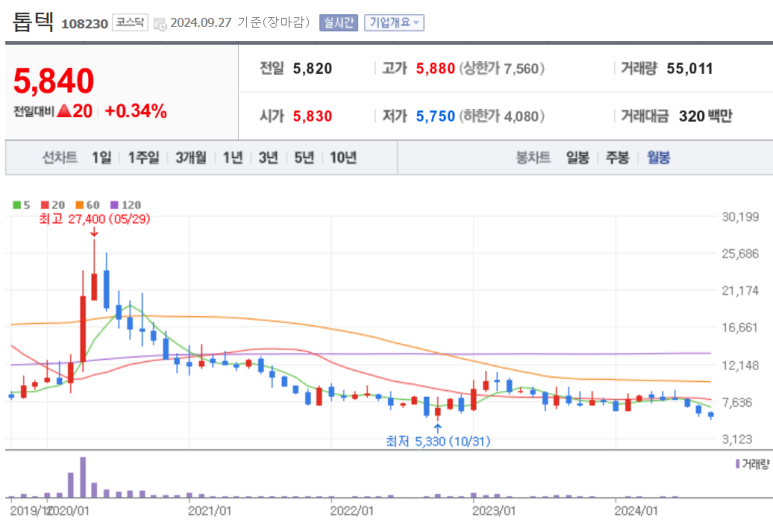The width and height of the screenshot is (773, 523).
Task: Click the 12,148 price axis label
Action: click(x=740, y=366)
